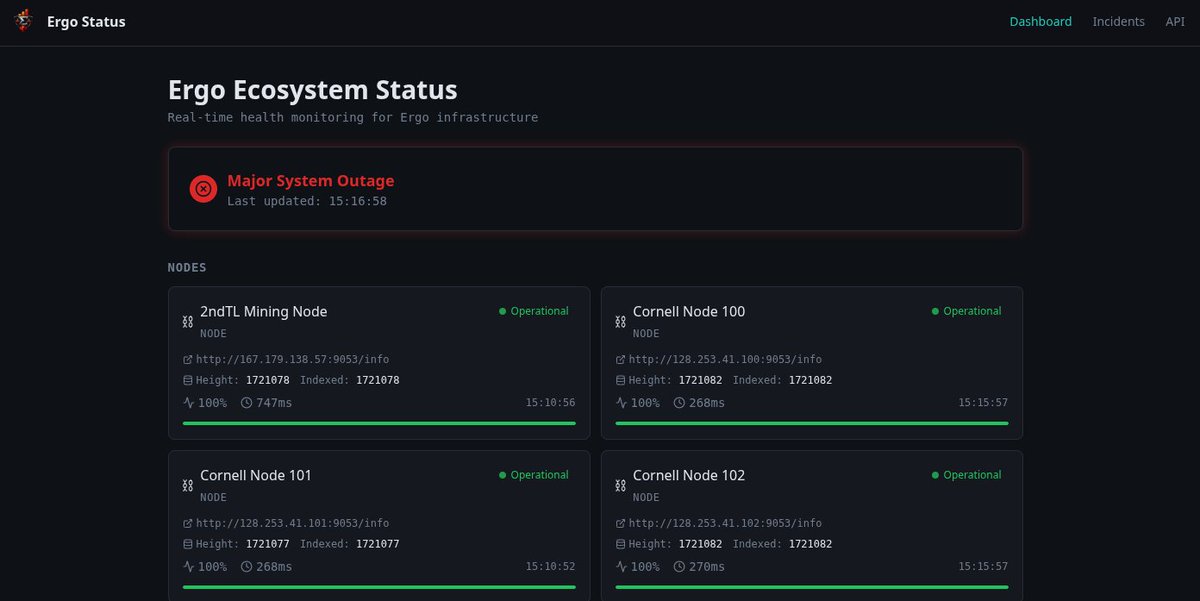Click the red Major System Outage icon
The height and width of the screenshot is (601, 1200).
click(x=203, y=188)
